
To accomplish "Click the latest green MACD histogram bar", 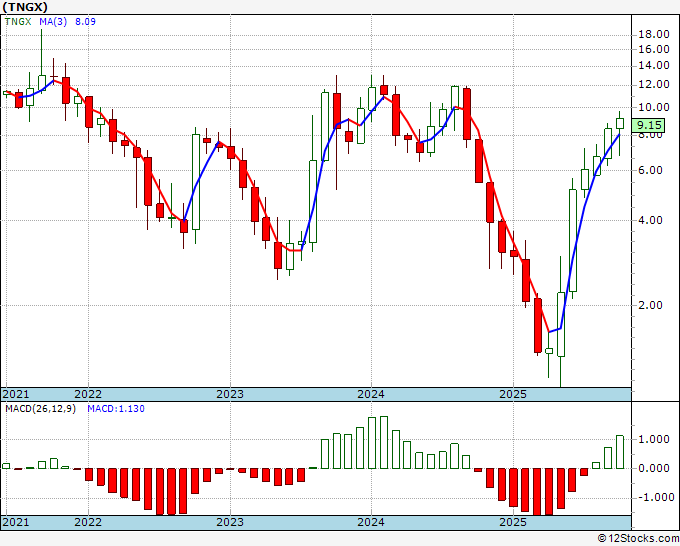I will click(x=620, y=452).
